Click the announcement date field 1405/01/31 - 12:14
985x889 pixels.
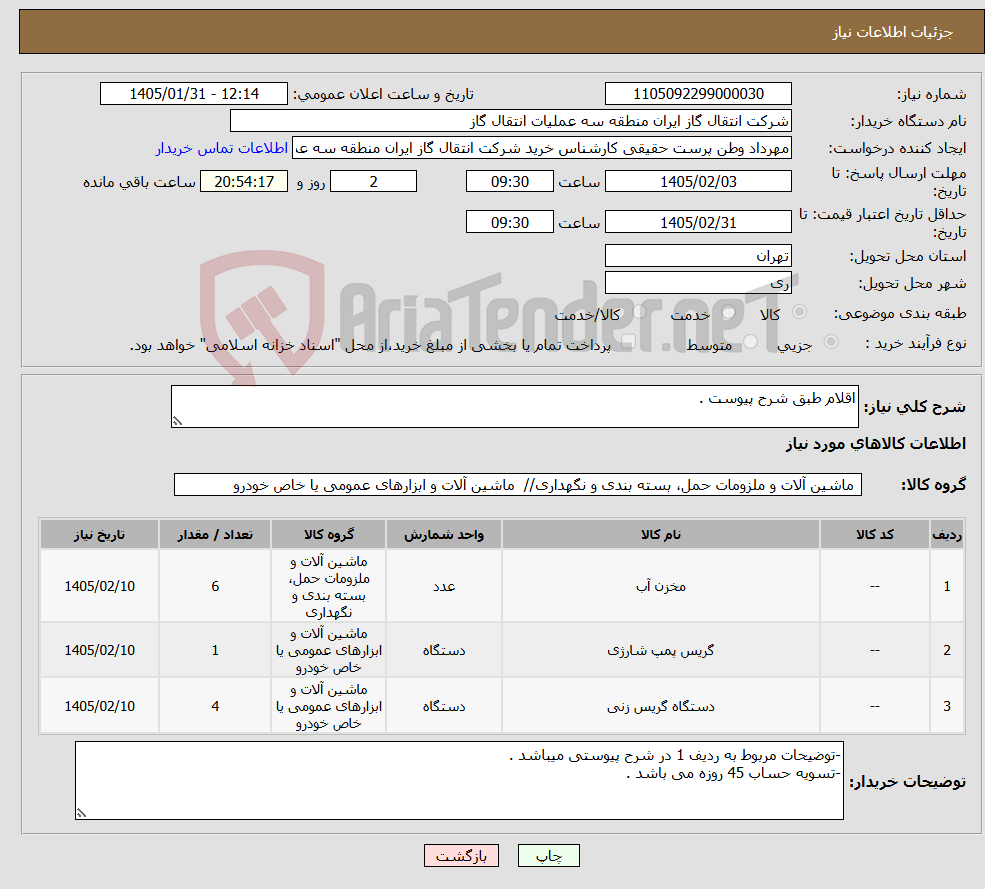click(193, 94)
